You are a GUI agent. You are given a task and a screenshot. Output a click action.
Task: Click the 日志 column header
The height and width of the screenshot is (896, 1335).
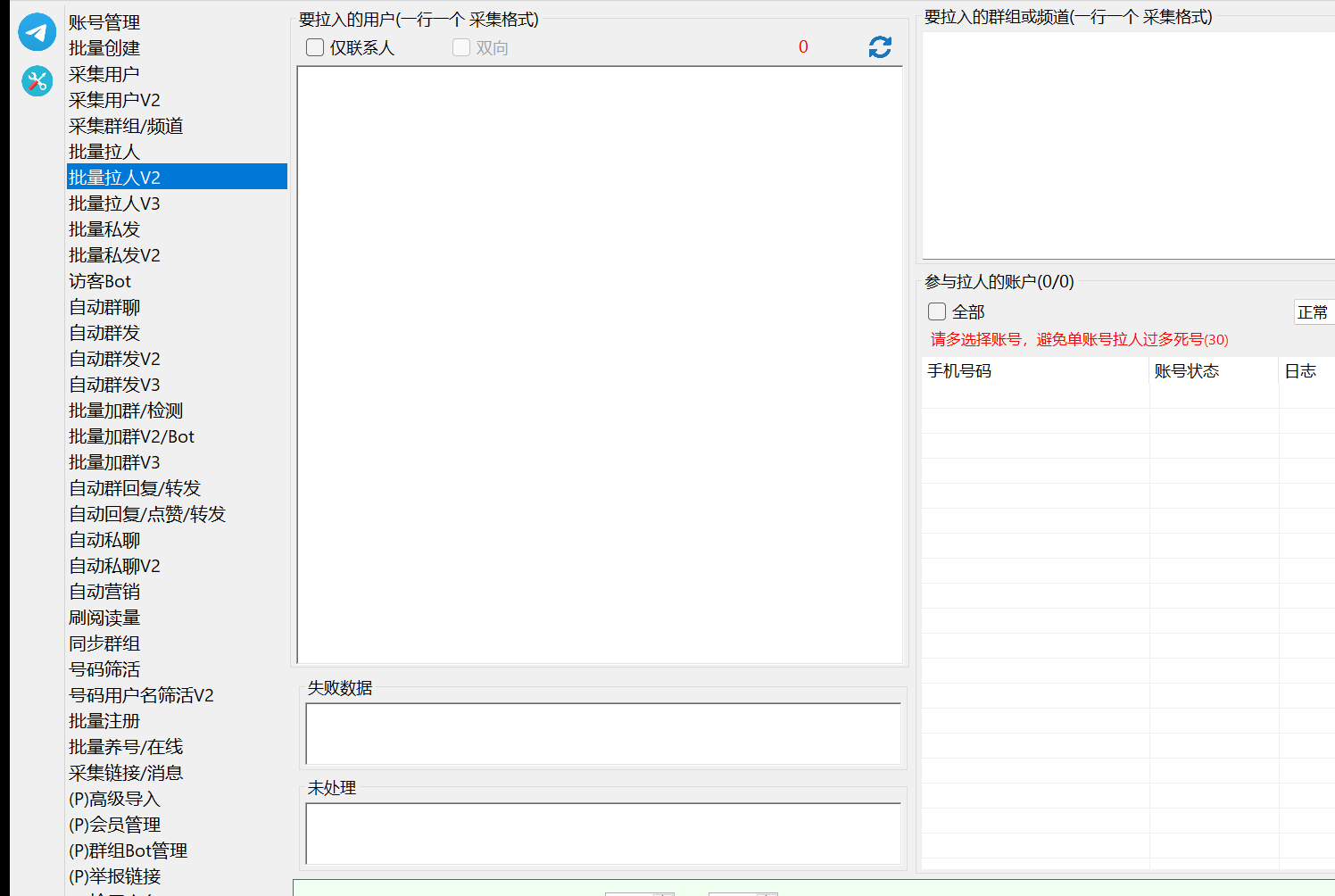[x=1306, y=371]
